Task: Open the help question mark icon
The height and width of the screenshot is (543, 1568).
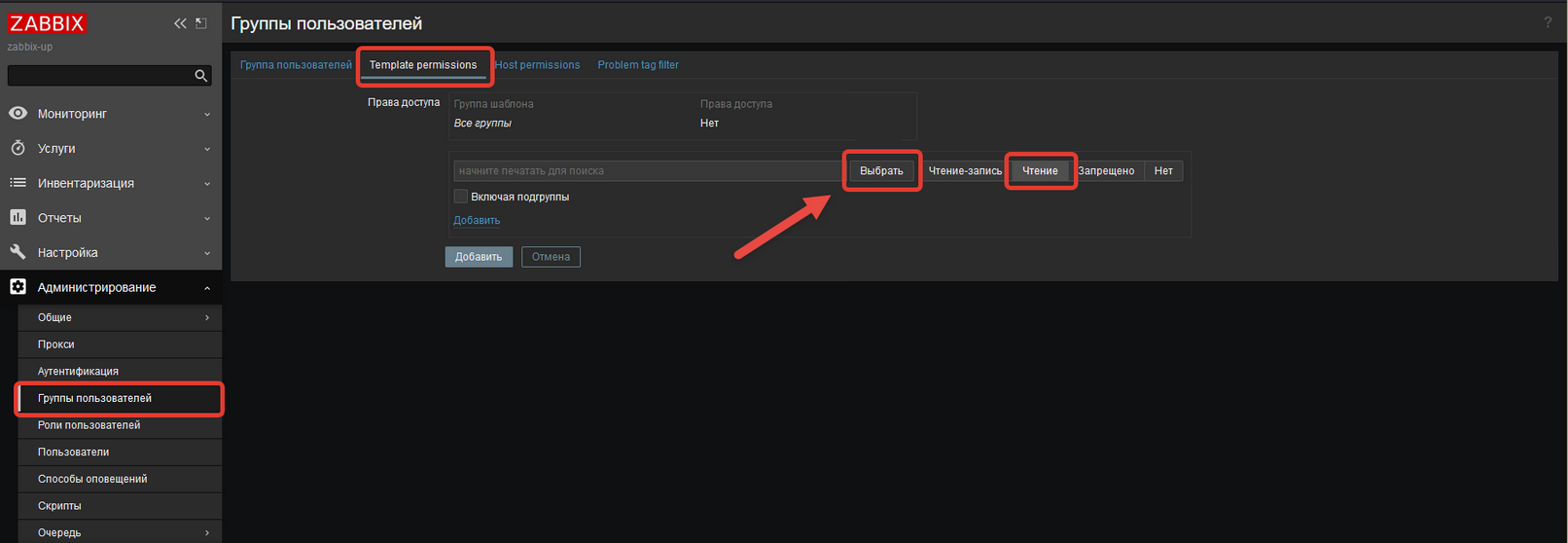Action: pyautogui.click(x=1548, y=22)
